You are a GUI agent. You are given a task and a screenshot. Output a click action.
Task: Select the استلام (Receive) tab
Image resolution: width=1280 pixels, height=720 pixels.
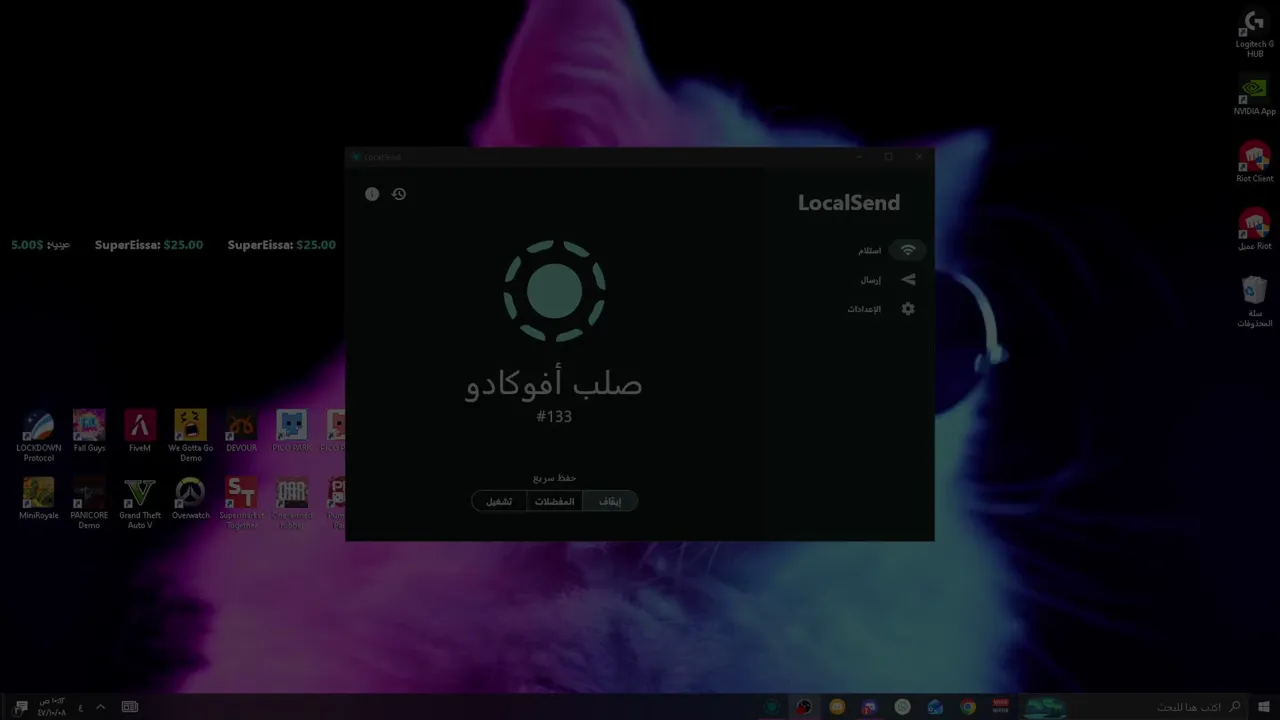point(887,250)
